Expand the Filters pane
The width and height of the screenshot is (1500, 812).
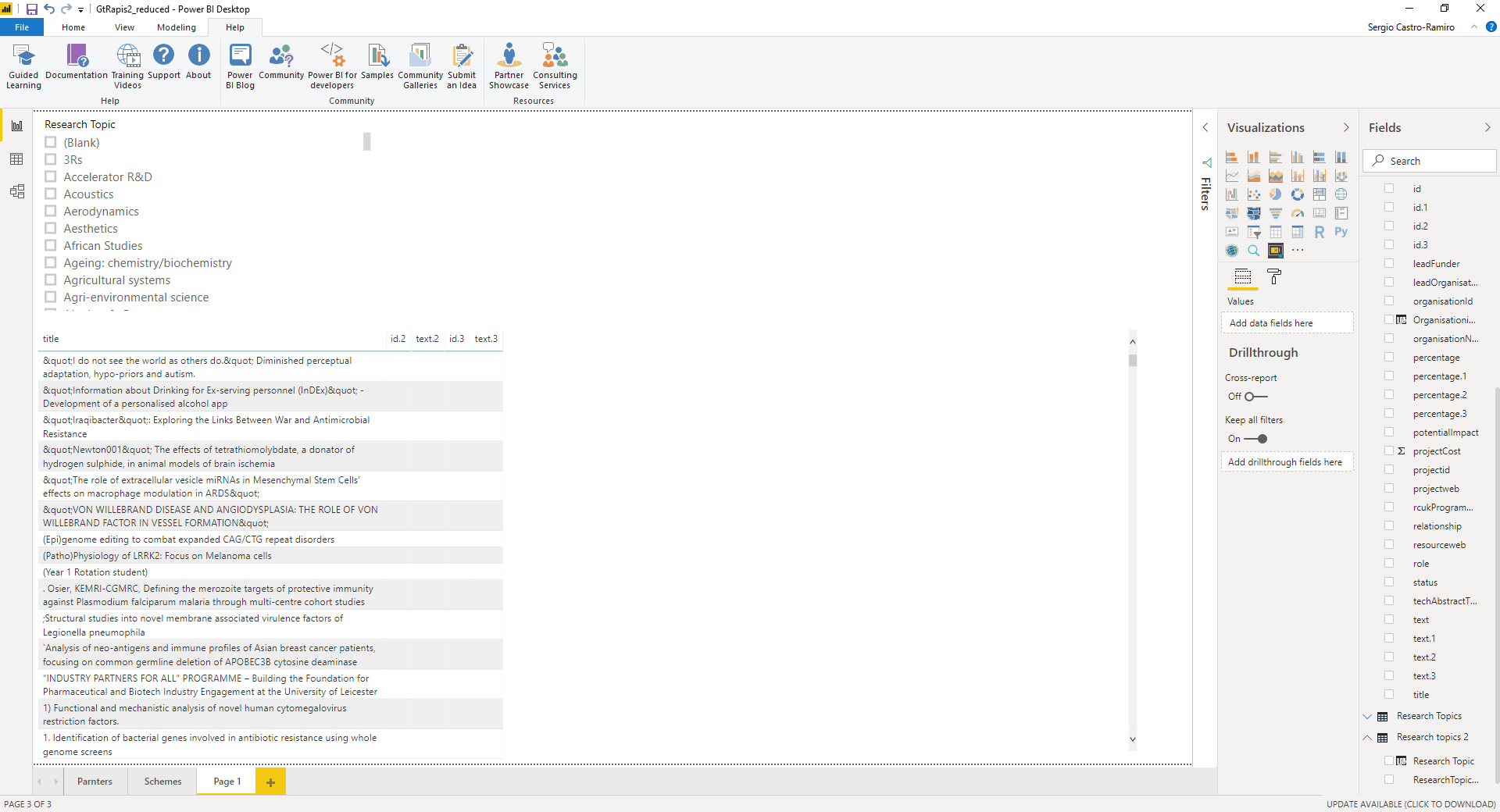[x=1205, y=128]
